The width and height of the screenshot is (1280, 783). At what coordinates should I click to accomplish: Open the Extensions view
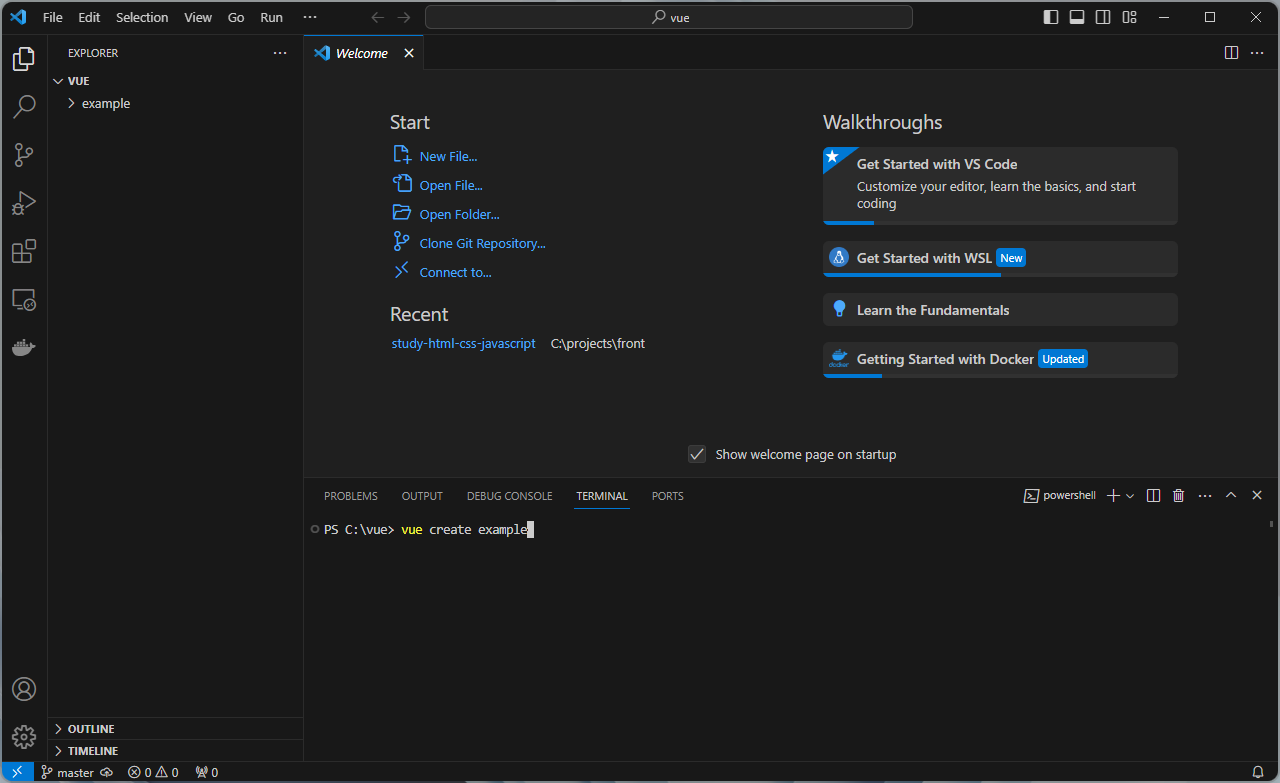click(x=24, y=251)
